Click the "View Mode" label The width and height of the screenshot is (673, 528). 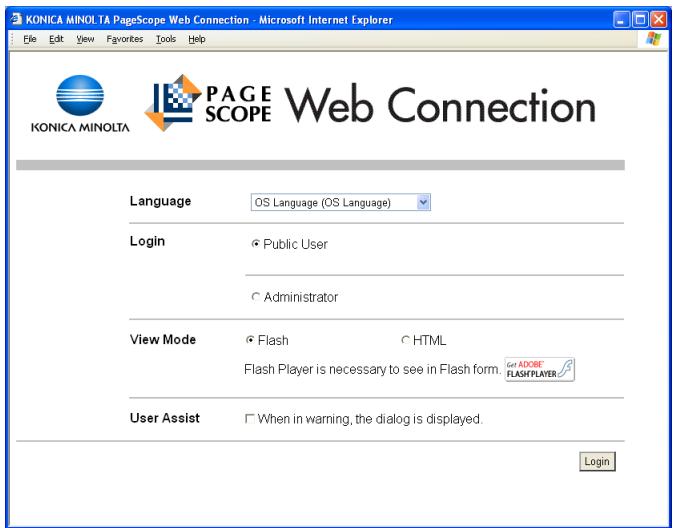tap(163, 340)
